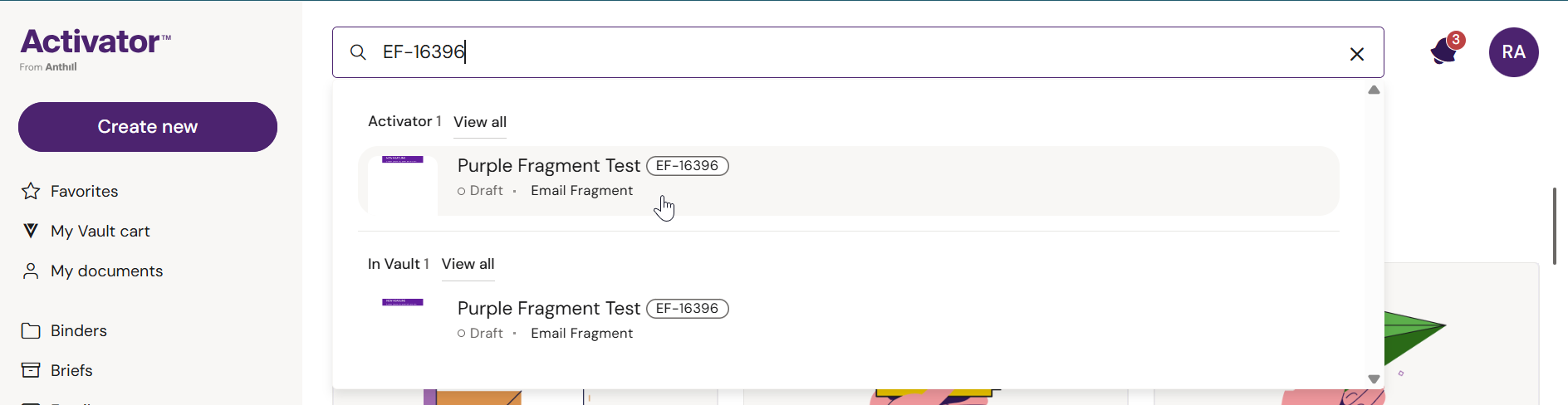This screenshot has width=1568, height=405.
Task: View all Activator search results
Action: click(x=480, y=122)
